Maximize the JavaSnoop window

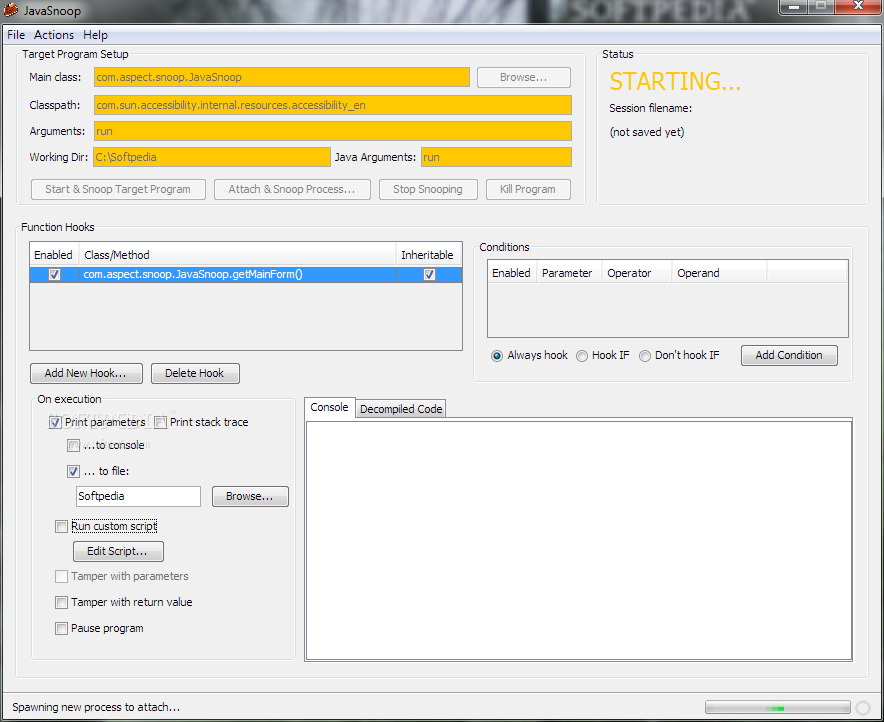point(821,6)
